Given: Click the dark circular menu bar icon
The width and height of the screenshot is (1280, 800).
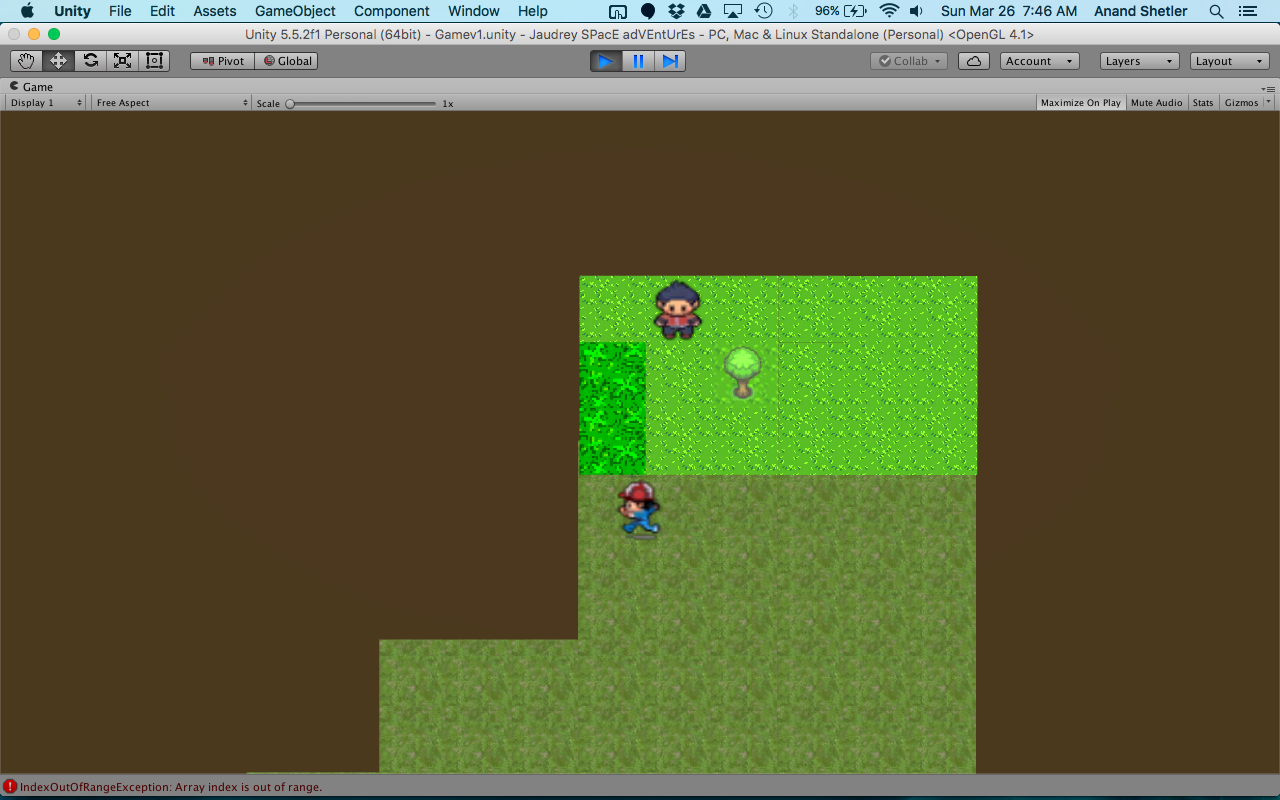Looking at the screenshot, I should (648, 11).
